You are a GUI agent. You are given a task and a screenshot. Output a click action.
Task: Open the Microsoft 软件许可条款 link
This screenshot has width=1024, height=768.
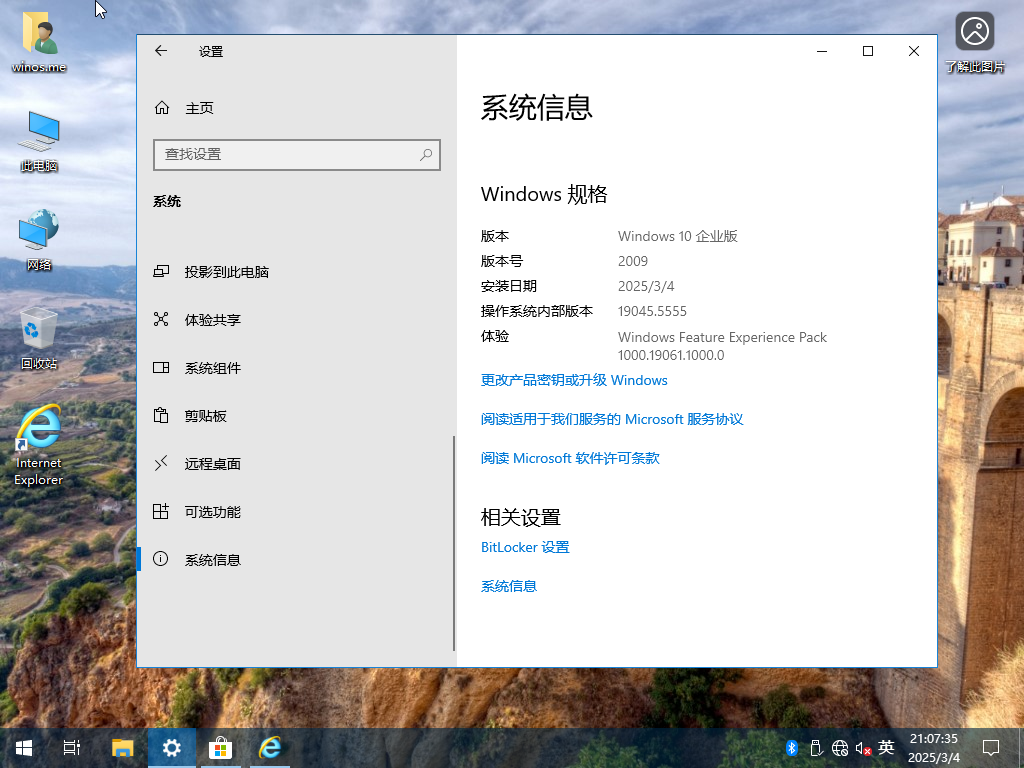pyautogui.click(x=570, y=458)
